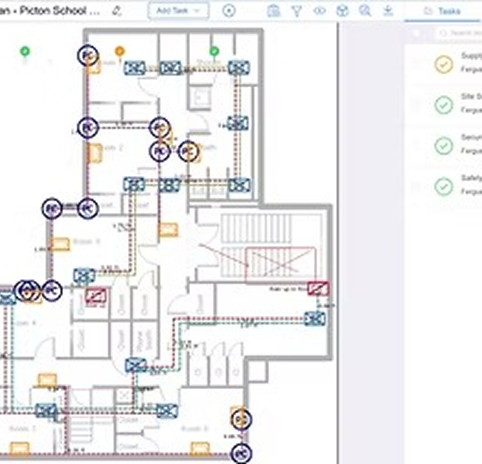Toggle the status circle on Safety task

pos(444,187)
